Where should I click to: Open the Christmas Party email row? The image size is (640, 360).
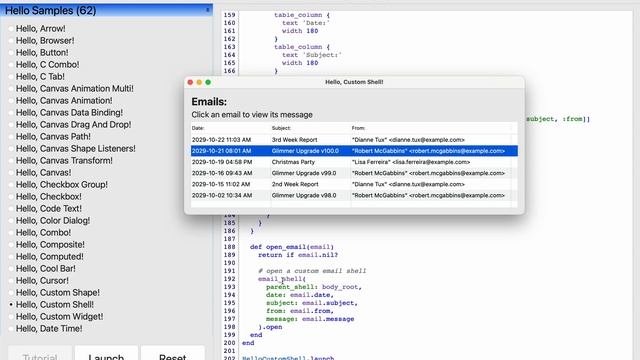354,162
